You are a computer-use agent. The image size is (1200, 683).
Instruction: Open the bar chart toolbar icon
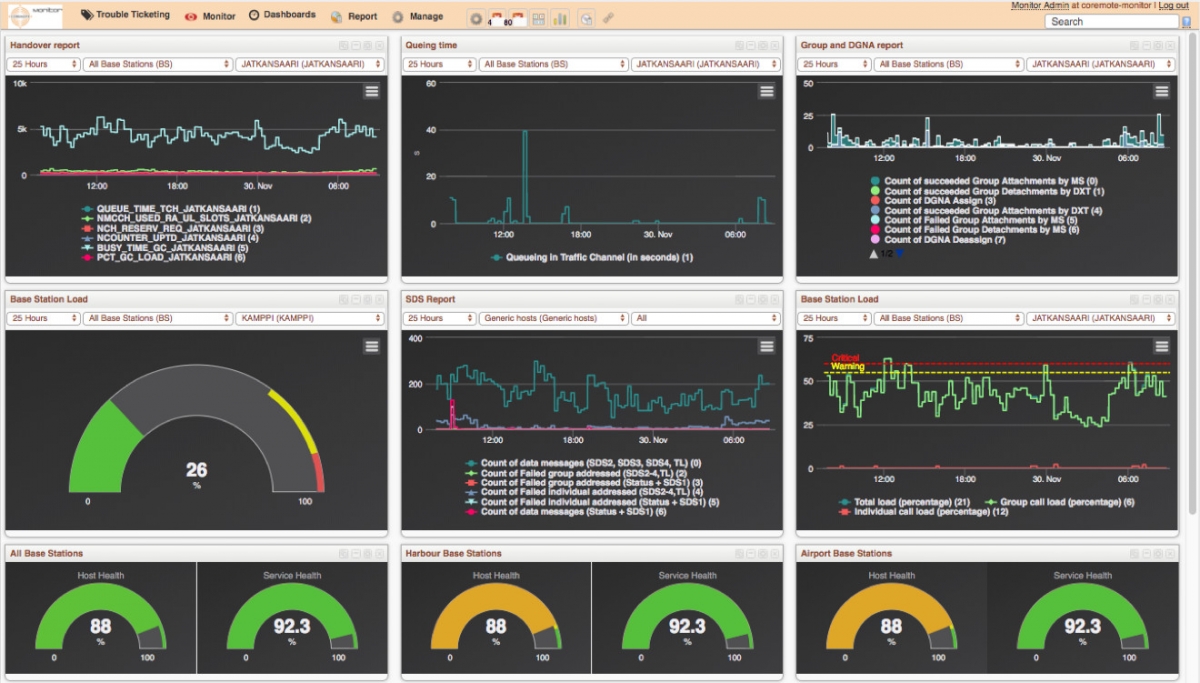point(560,18)
